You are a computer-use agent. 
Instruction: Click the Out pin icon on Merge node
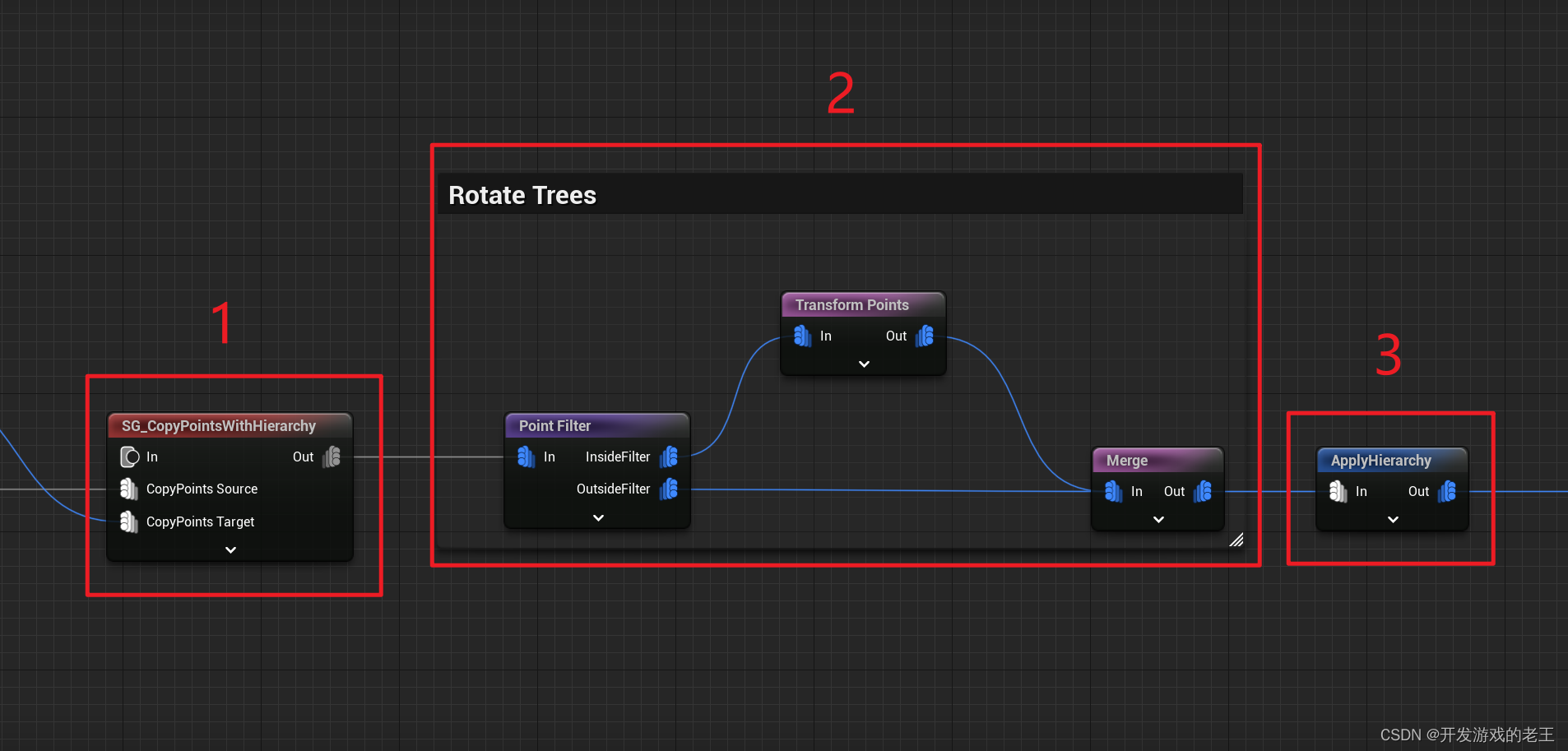pos(1203,491)
